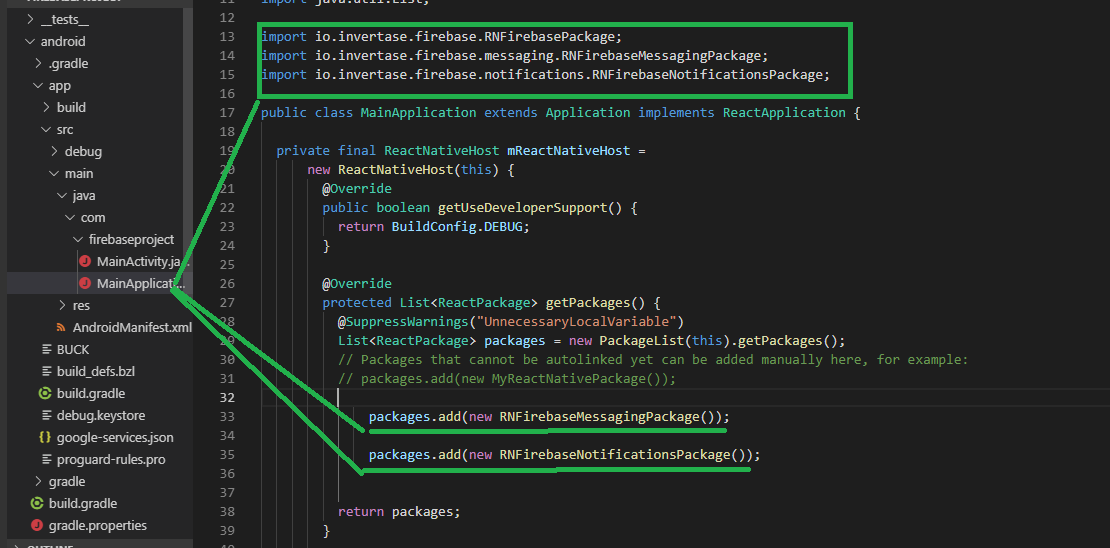Click packages.add RNFirebaseMessagingPackage on line 33
This screenshot has height=548, width=1110.
click(x=549, y=417)
